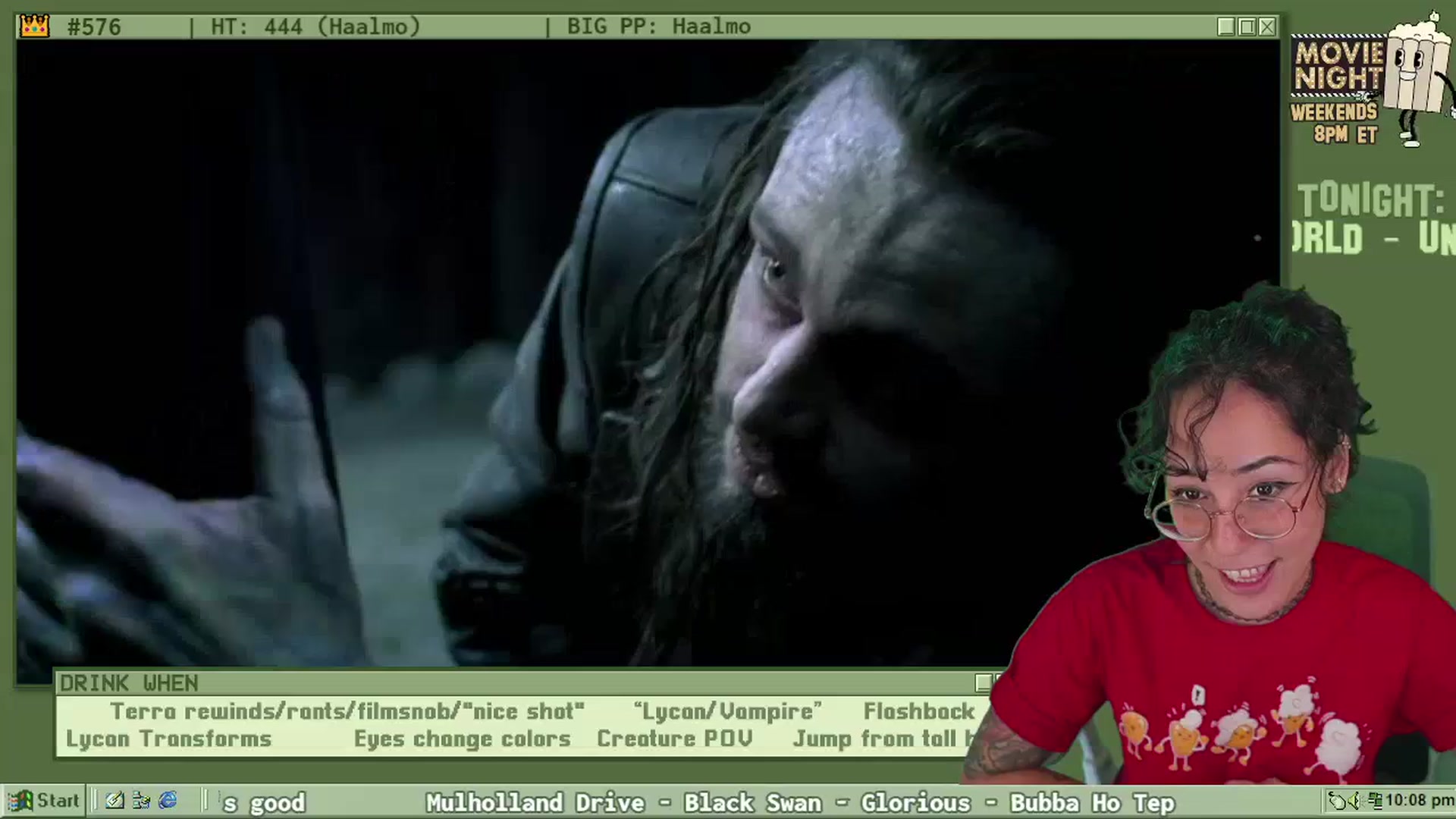Click the network connection tray icon
This screenshot has width=1456, height=819.
coord(1374,801)
